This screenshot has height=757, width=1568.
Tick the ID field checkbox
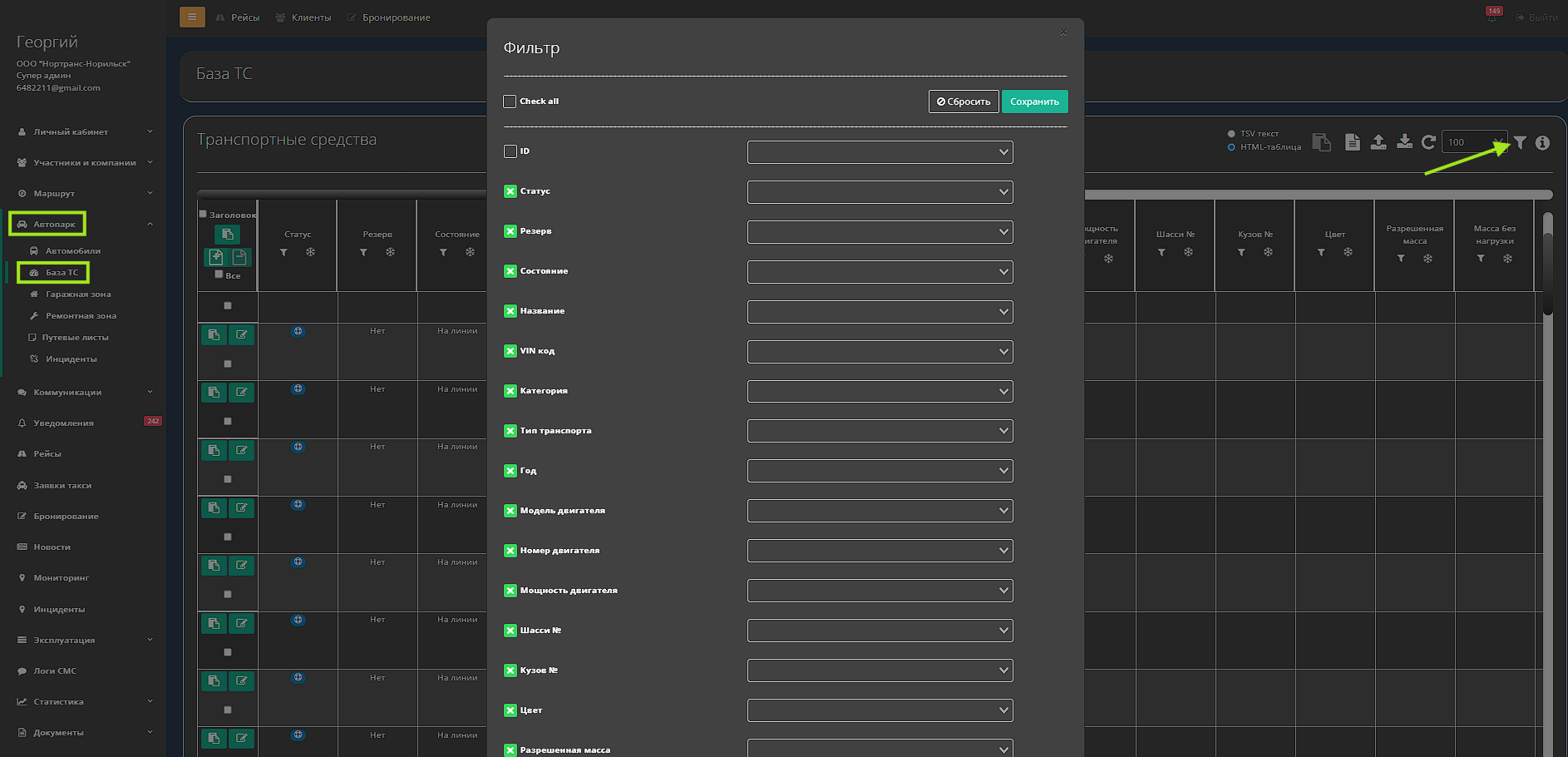click(x=510, y=151)
